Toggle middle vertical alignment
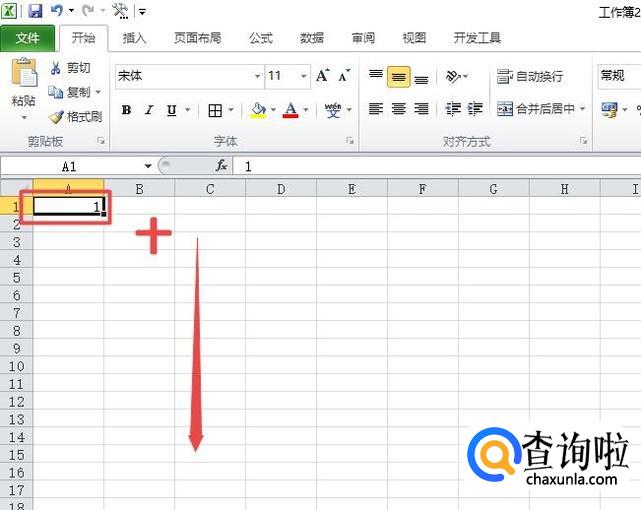 tap(399, 76)
